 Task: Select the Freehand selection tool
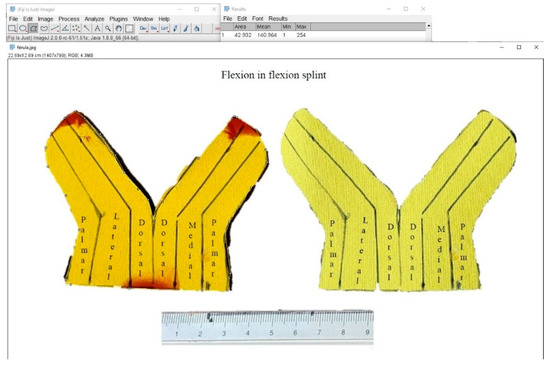pos(44,28)
